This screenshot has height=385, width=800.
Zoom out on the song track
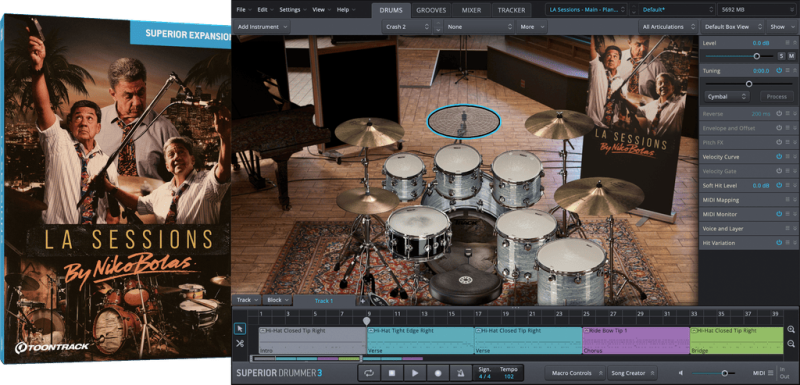[791, 344]
